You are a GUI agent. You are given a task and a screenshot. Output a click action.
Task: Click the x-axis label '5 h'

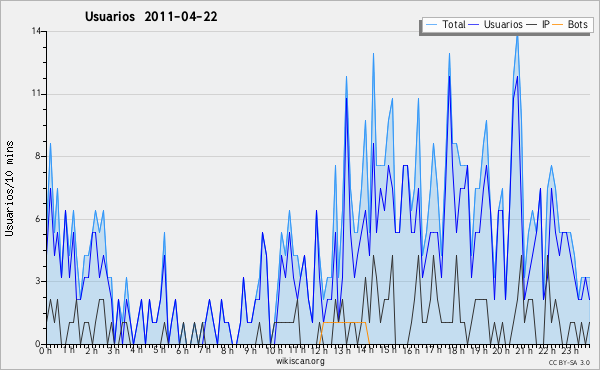[159, 350]
